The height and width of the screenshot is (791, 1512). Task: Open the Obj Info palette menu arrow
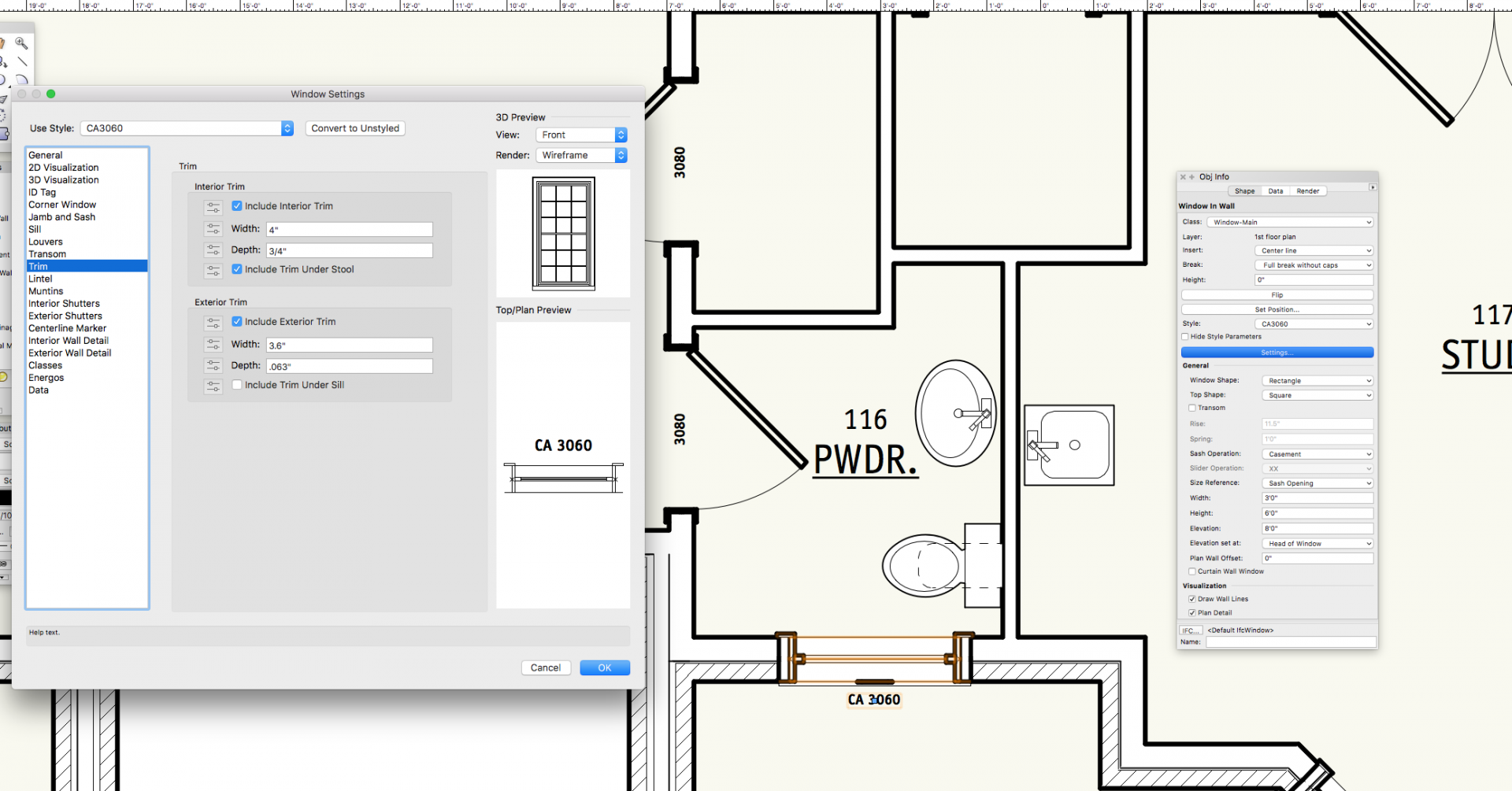1373,187
